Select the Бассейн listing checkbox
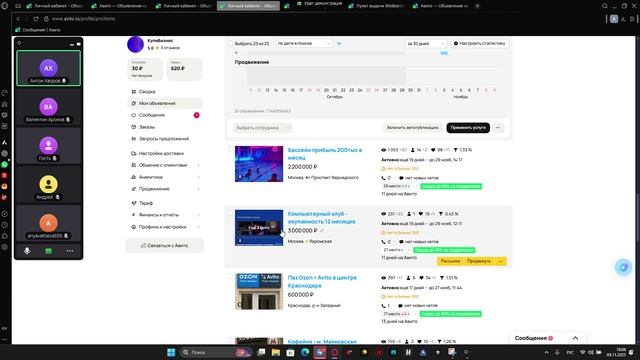The height and width of the screenshot is (360, 640). coord(231,149)
